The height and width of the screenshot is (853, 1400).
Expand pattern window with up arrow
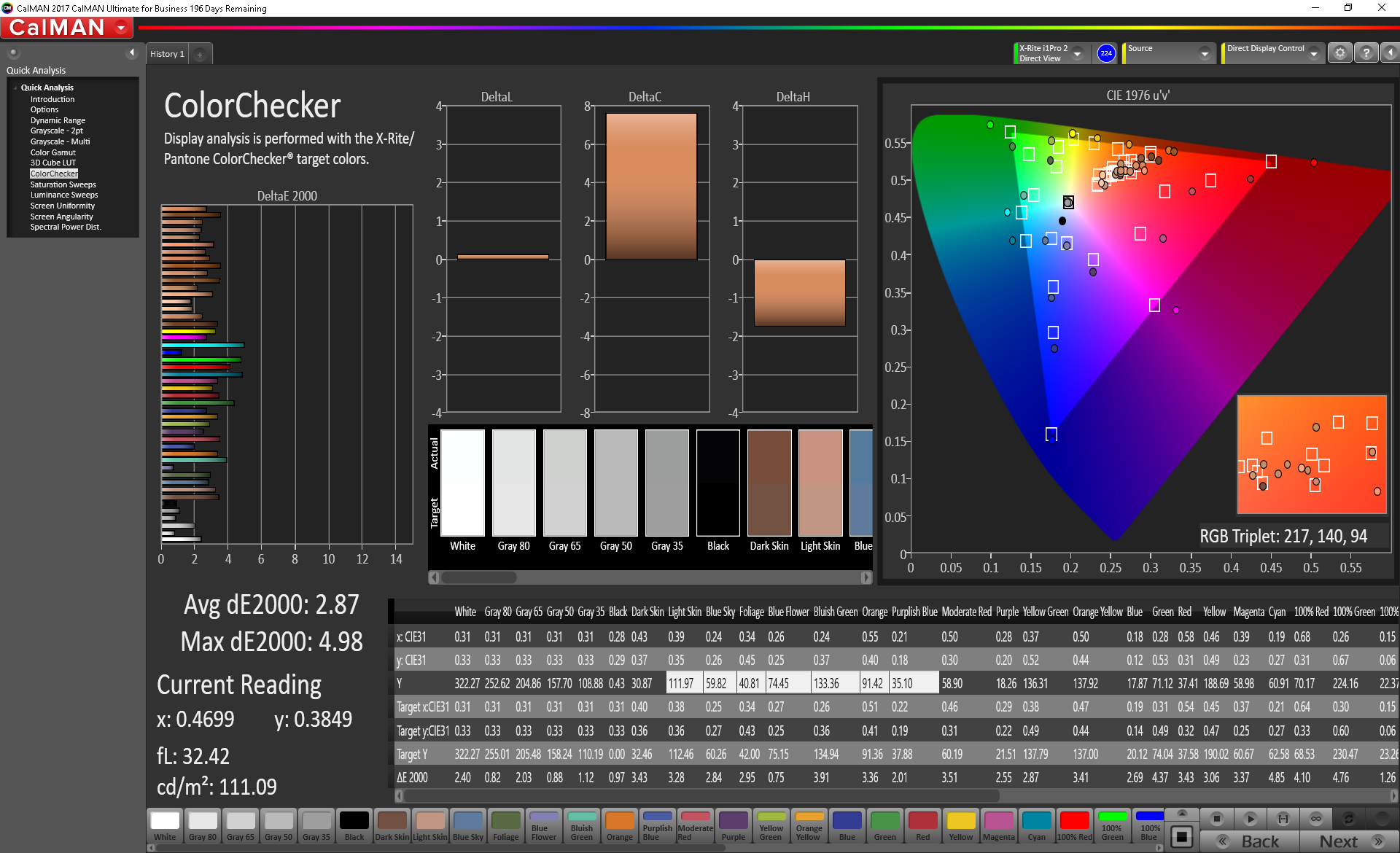coord(1182,813)
